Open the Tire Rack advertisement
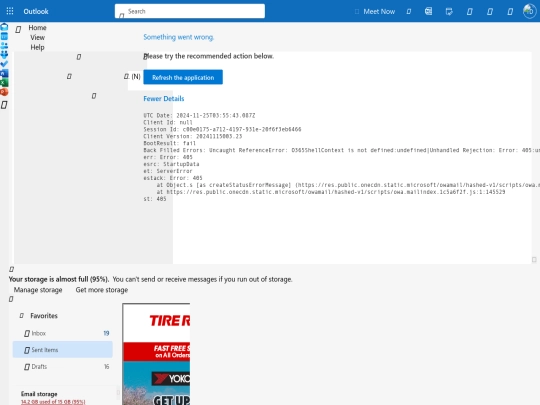 point(156,354)
